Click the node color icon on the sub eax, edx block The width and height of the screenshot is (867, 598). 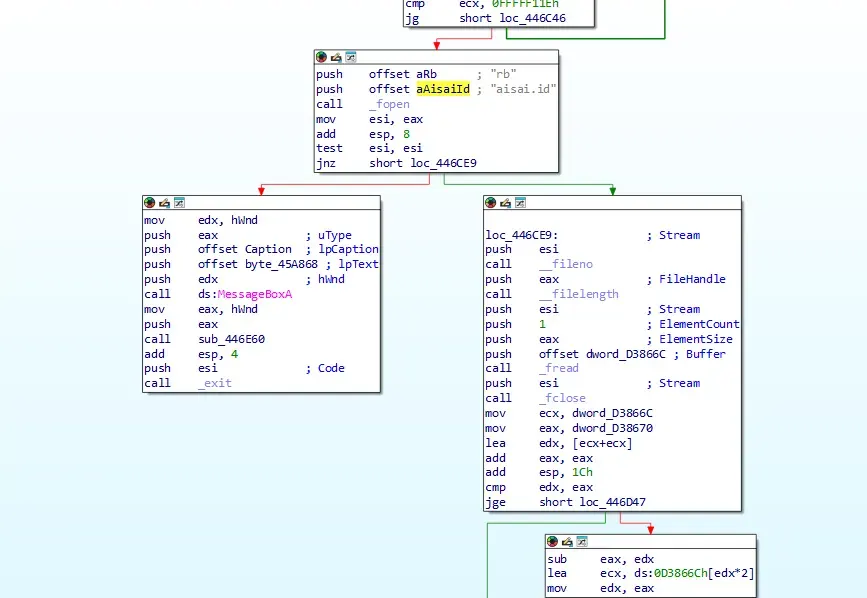(x=552, y=542)
